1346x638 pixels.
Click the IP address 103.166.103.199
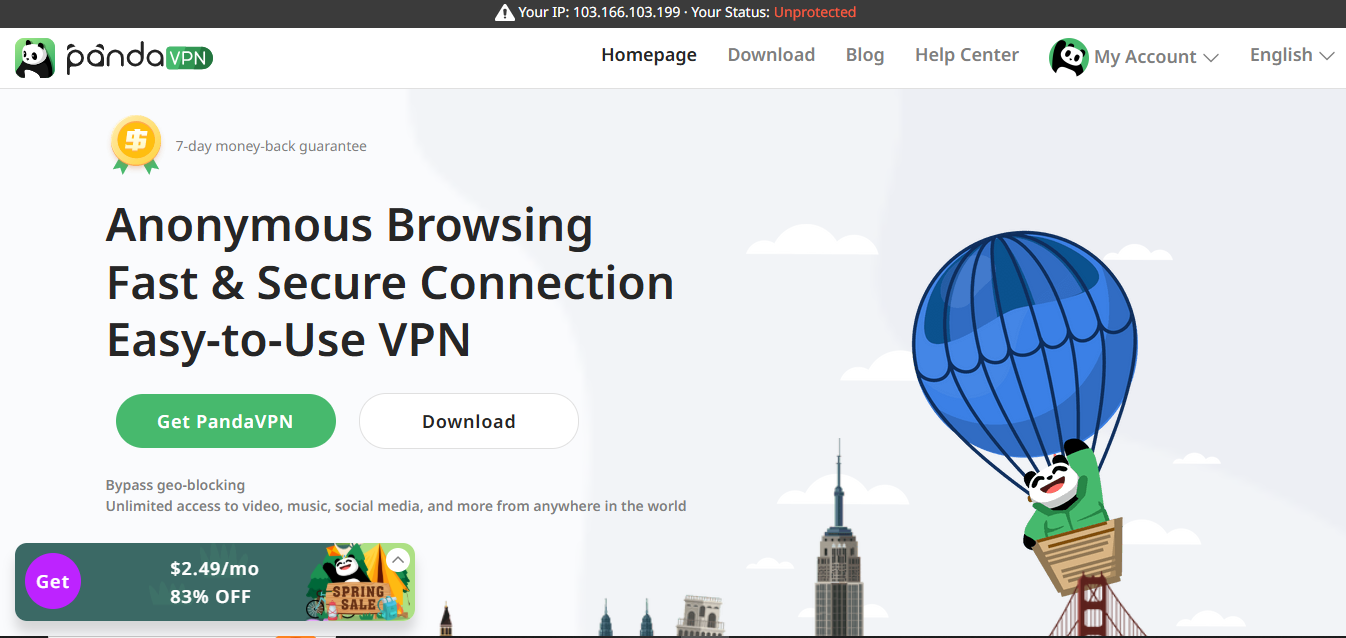click(x=626, y=13)
